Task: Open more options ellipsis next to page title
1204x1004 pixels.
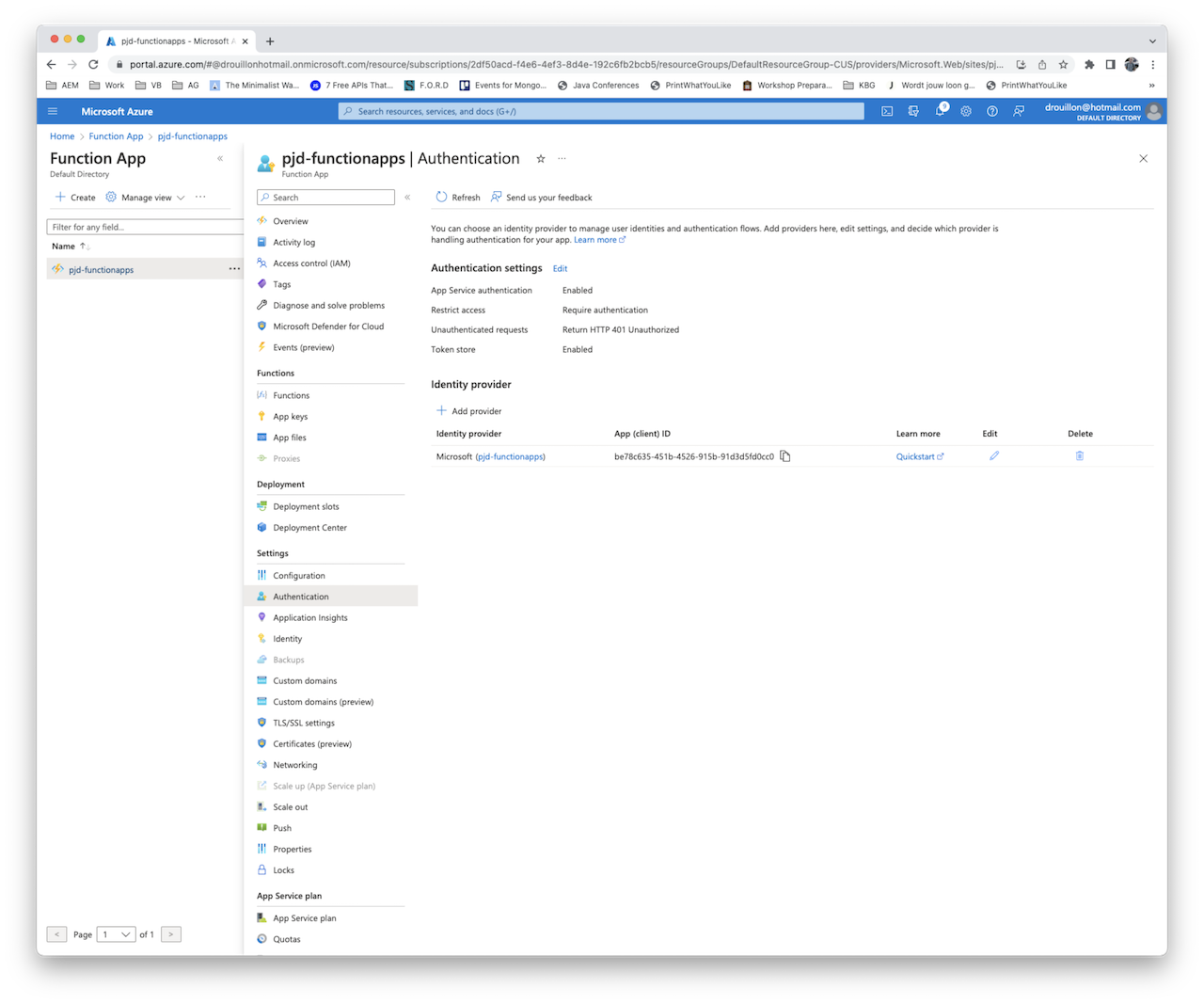Action: coord(562,158)
